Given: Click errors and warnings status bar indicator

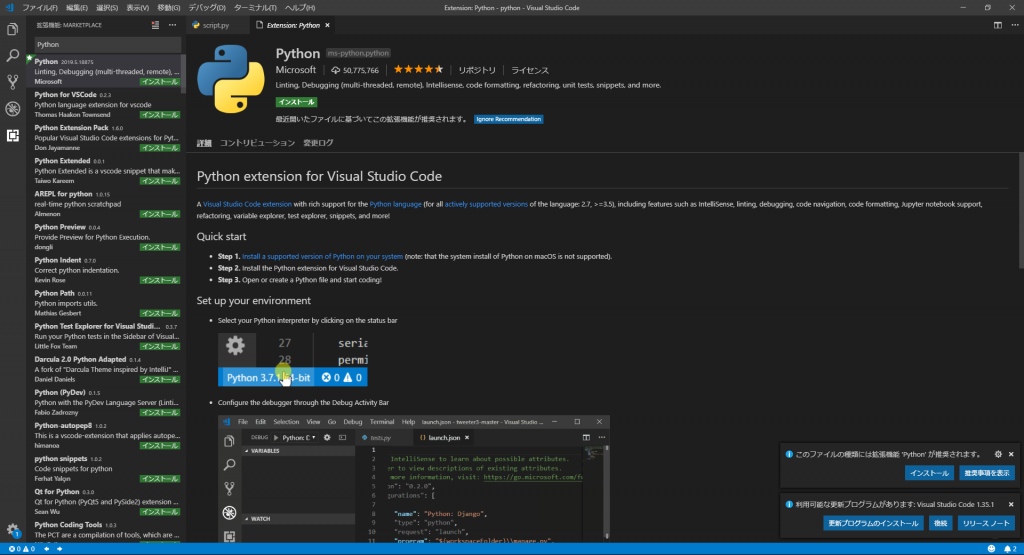Looking at the screenshot, I should [22, 549].
